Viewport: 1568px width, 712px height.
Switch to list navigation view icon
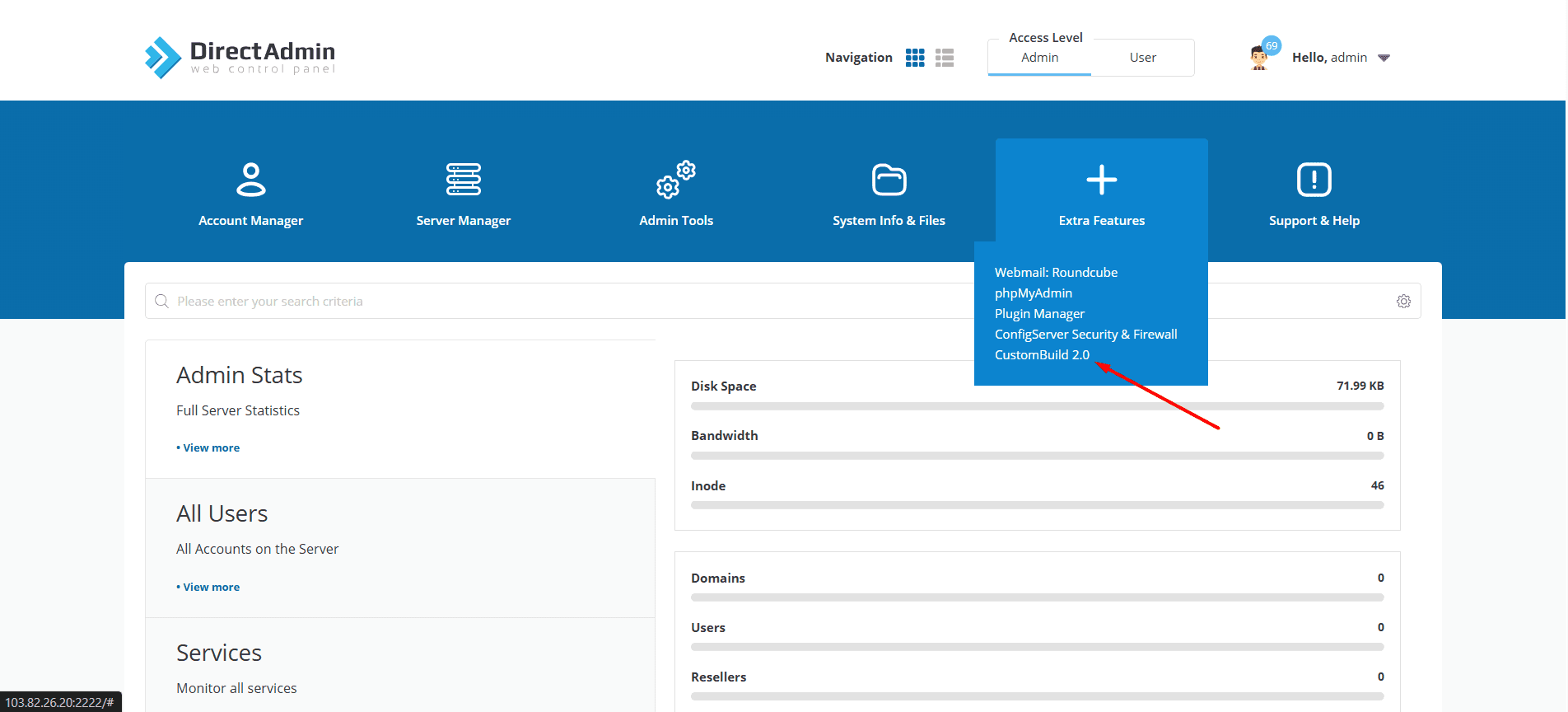pyautogui.click(x=945, y=58)
